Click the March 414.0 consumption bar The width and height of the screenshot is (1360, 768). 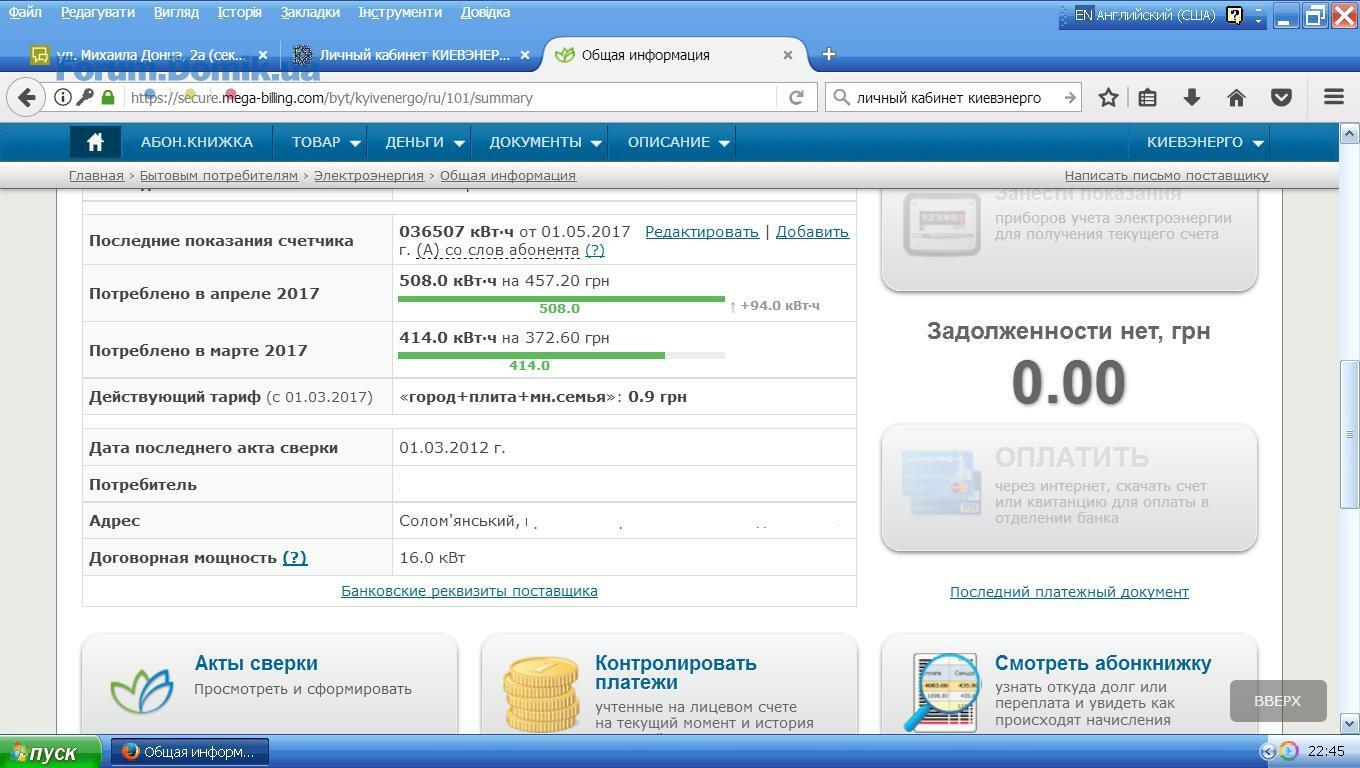click(531, 355)
